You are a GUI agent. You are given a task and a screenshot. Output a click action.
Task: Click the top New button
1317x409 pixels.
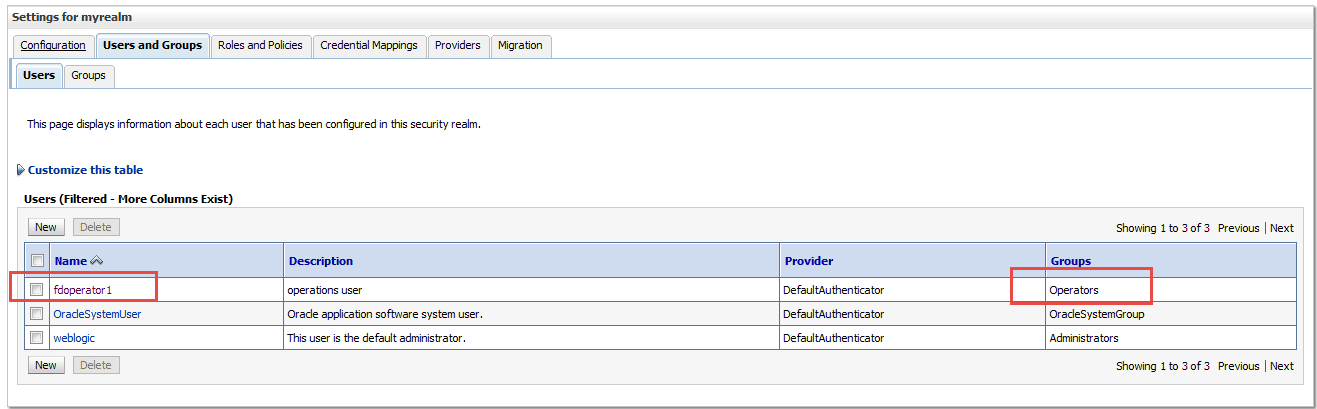coord(46,227)
